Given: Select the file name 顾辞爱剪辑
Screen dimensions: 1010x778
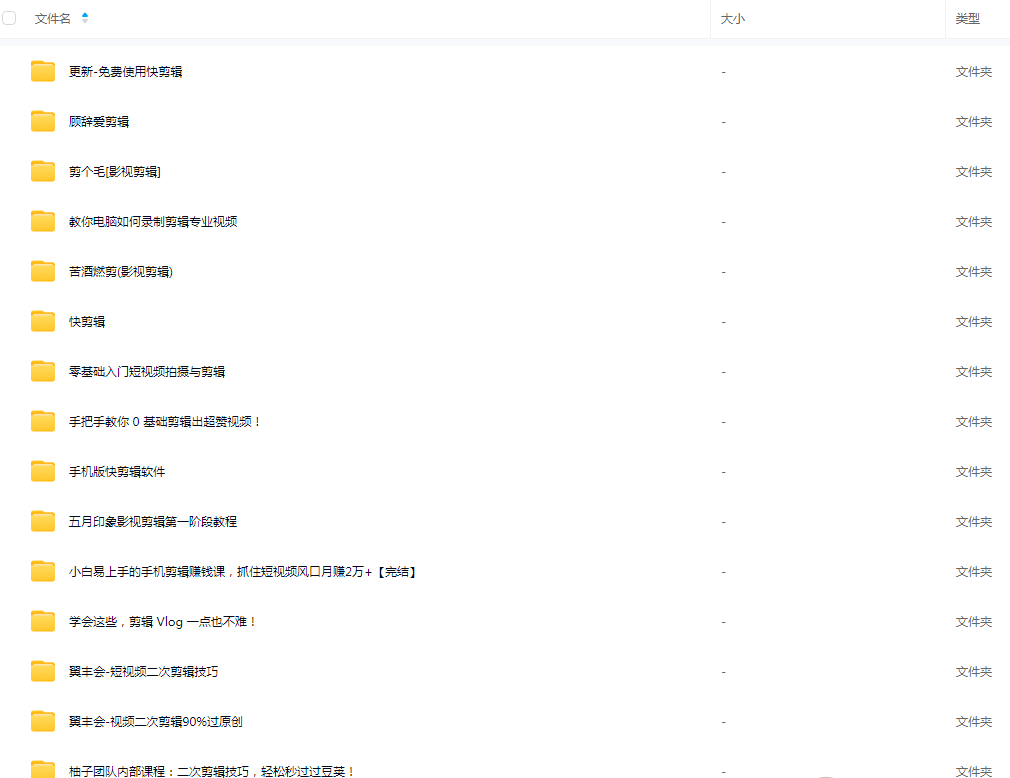Looking at the screenshot, I should tap(99, 122).
